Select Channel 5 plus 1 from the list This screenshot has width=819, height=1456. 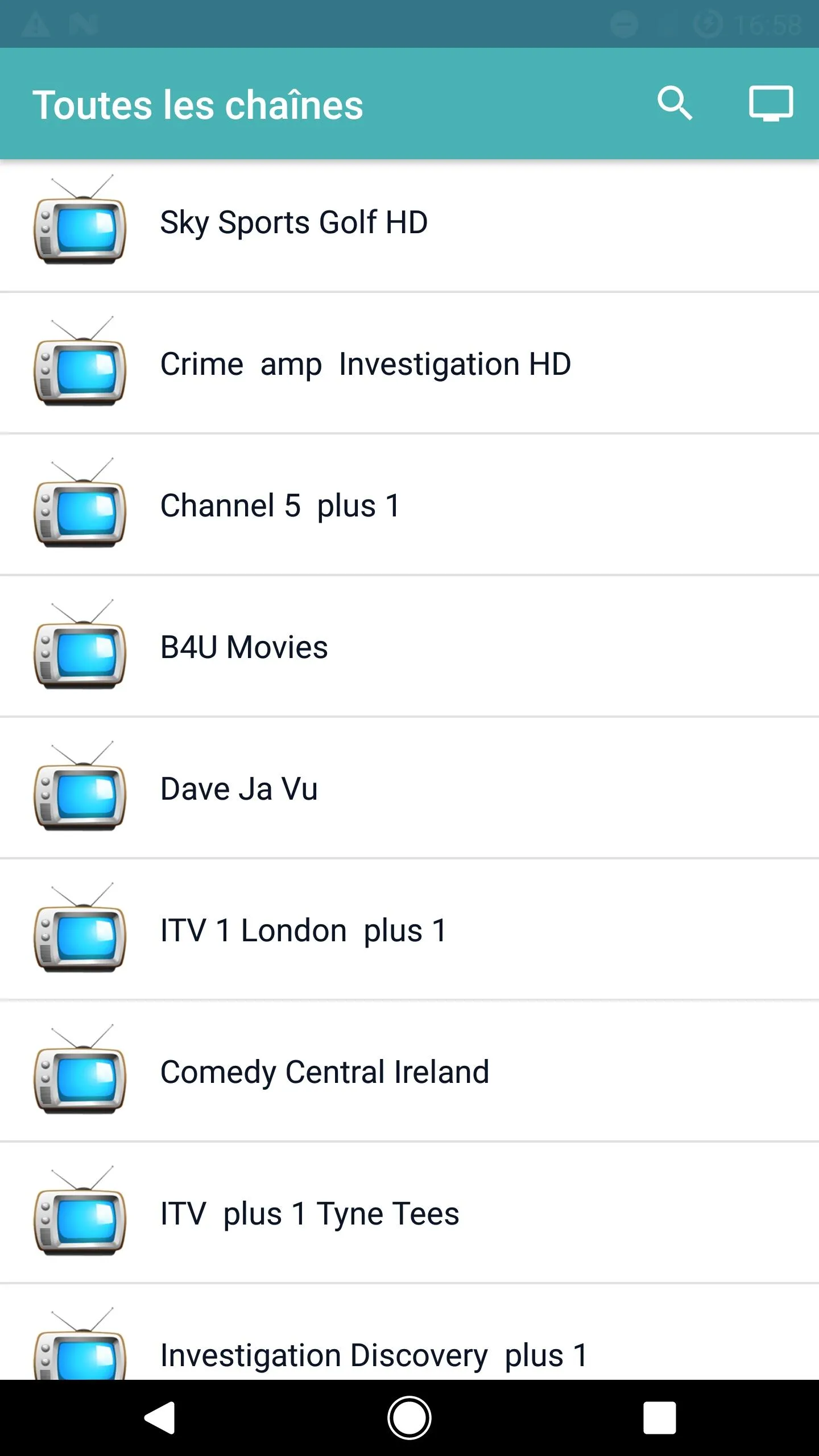coord(280,506)
